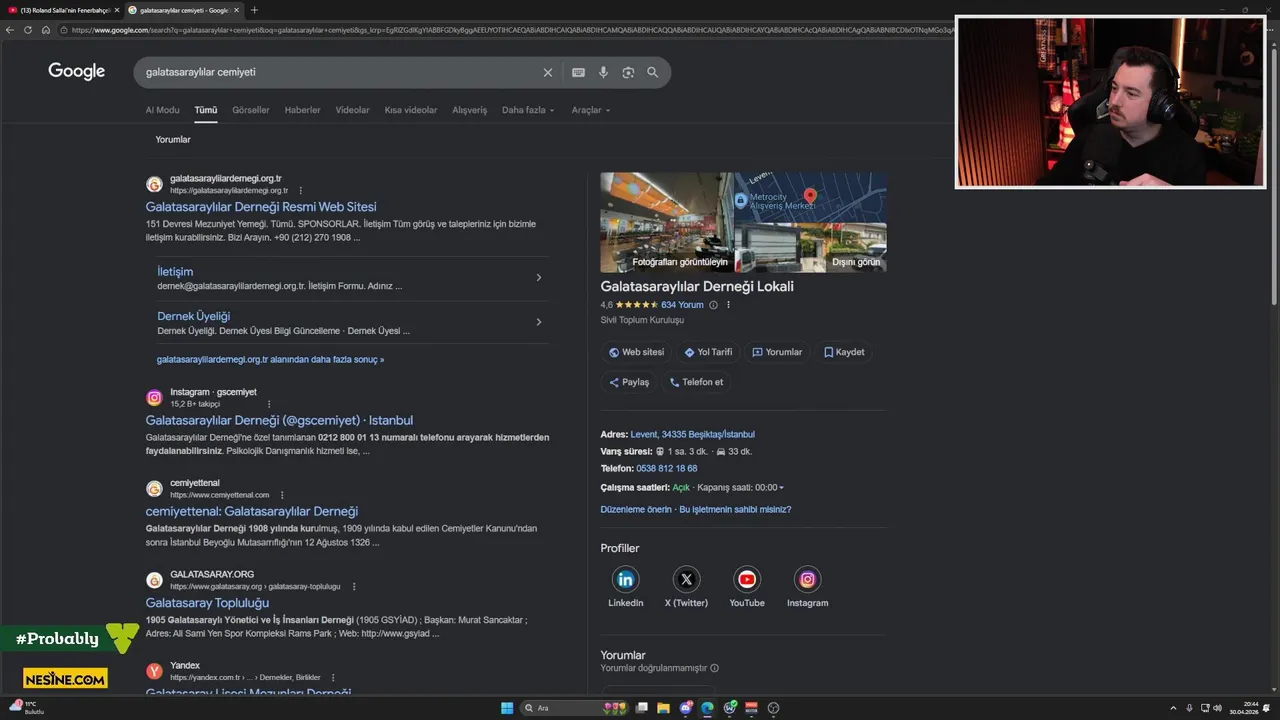The height and width of the screenshot is (720, 1280).
Task: Open File Explorer from the taskbar
Action: coord(663,708)
